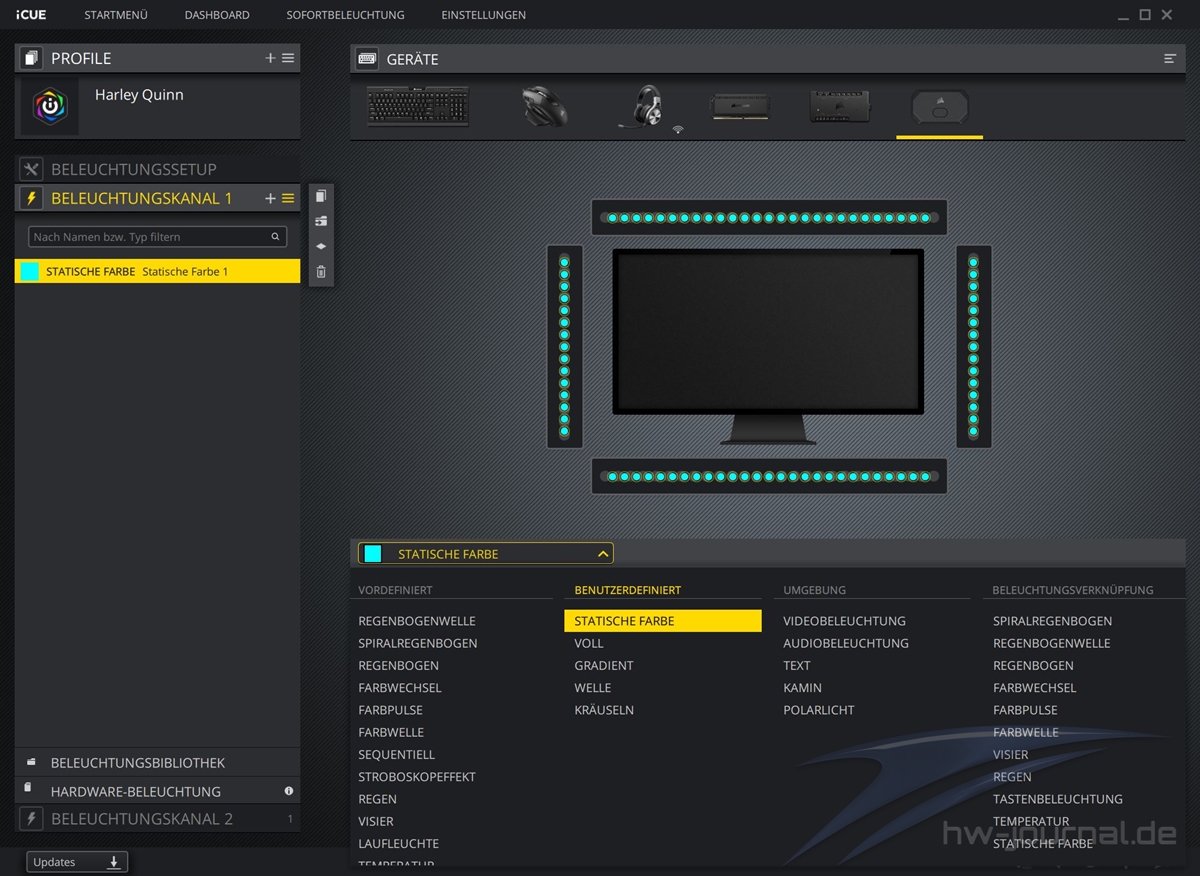1200x876 pixels.
Task: Click the keyboard icon next to GERÄTE
Action: (x=366, y=59)
